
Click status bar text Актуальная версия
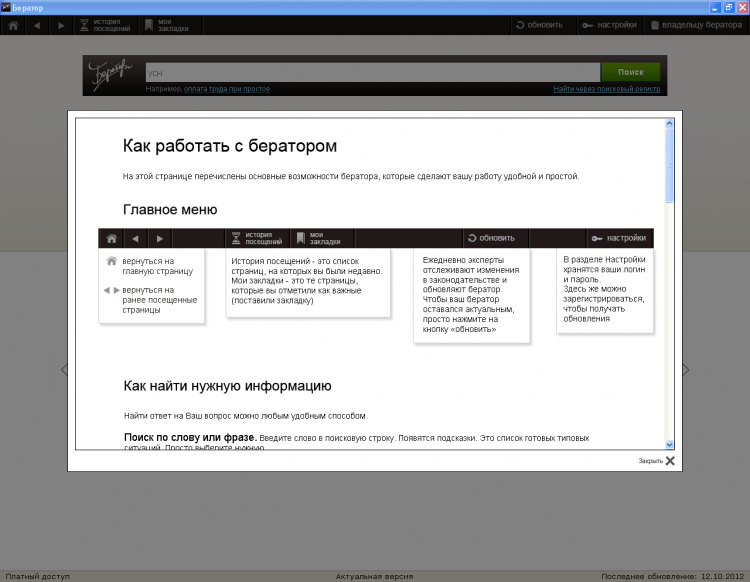tap(374, 576)
